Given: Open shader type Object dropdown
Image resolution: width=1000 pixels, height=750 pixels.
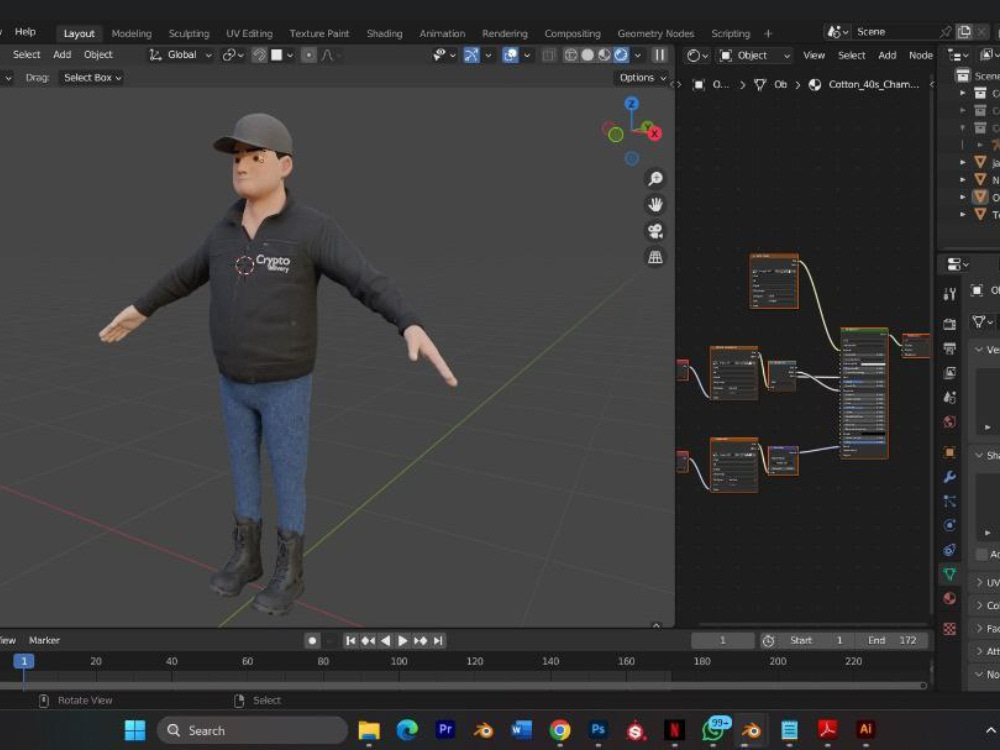Looking at the screenshot, I should pos(754,55).
